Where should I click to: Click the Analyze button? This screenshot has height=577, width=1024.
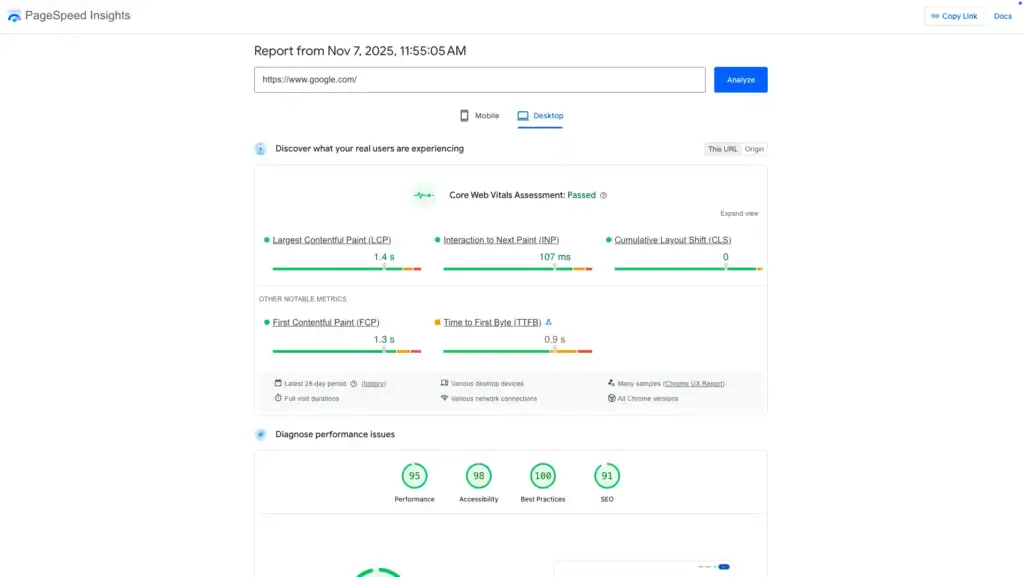click(x=740, y=79)
